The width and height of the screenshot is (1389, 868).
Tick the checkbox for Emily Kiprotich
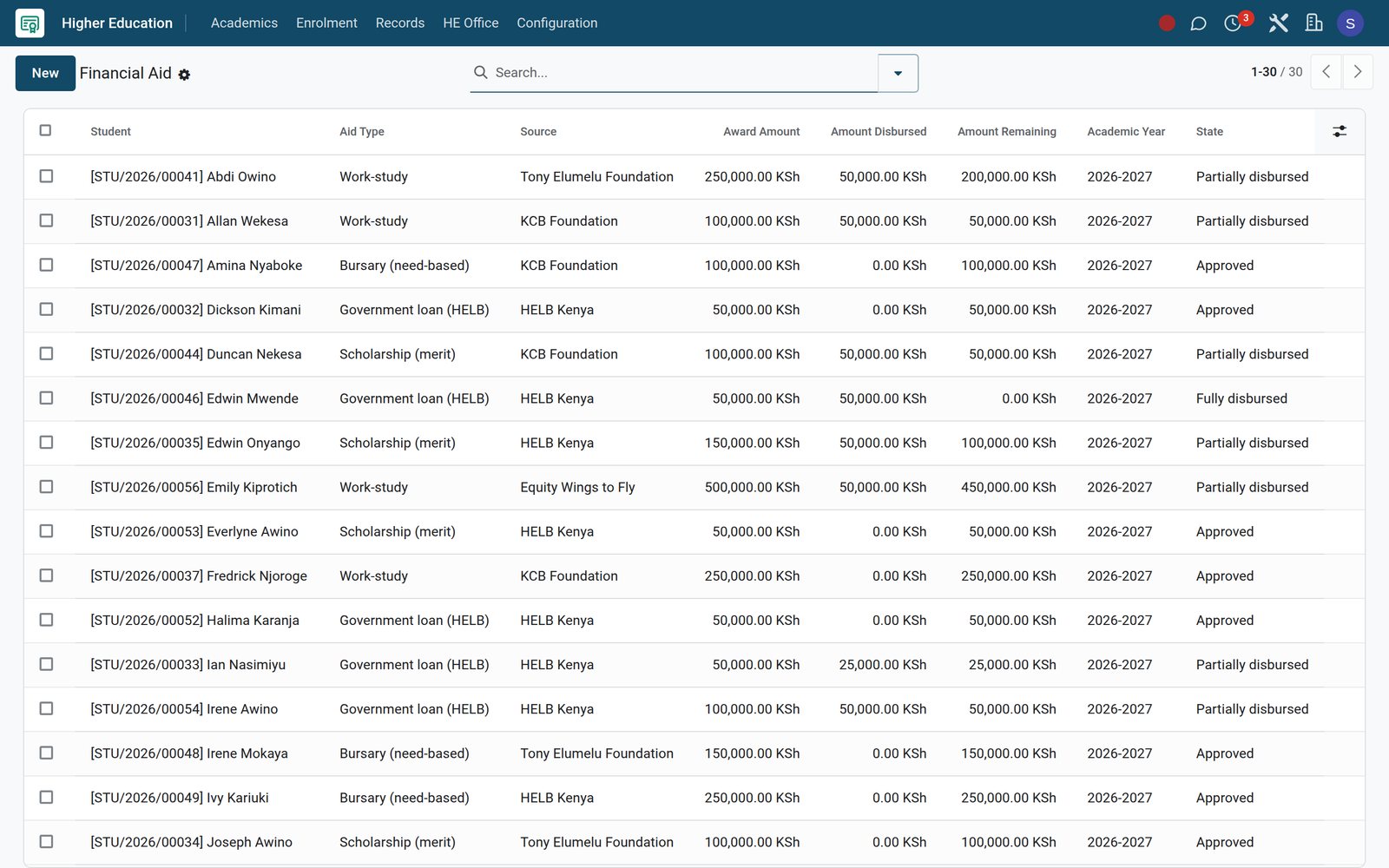46,487
